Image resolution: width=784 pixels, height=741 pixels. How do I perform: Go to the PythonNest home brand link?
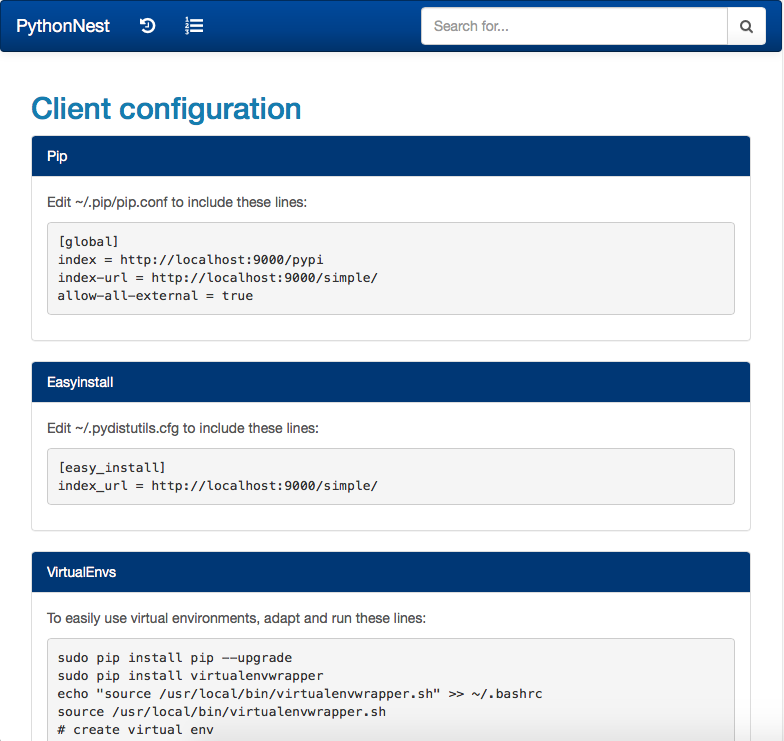coord(63,26)
